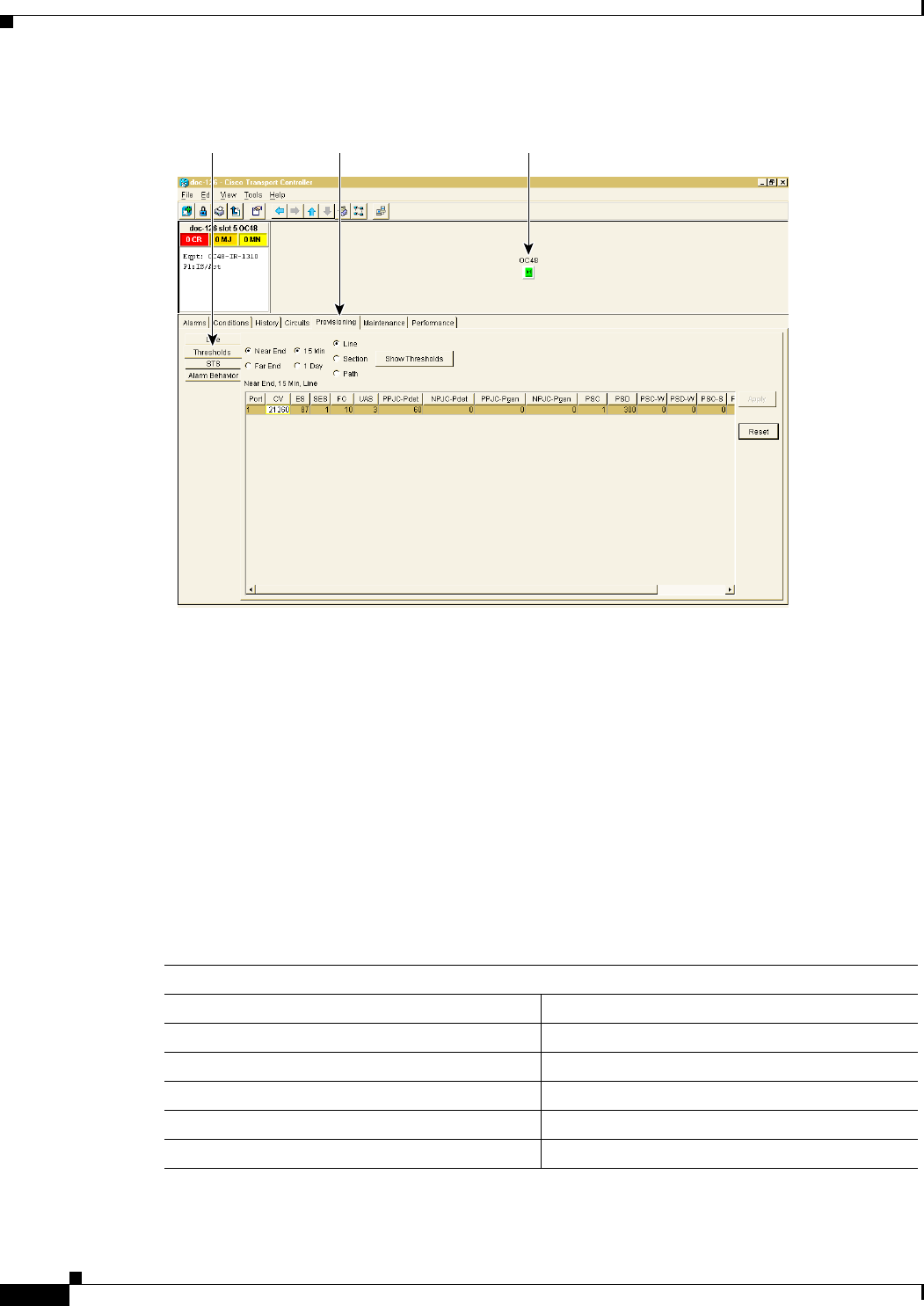Image resolution: width=924 pixels, height=1306 pixels.
Task: Open Preferences from the toolbar icon
Action: pyautogui.click(x=257, y=211)
